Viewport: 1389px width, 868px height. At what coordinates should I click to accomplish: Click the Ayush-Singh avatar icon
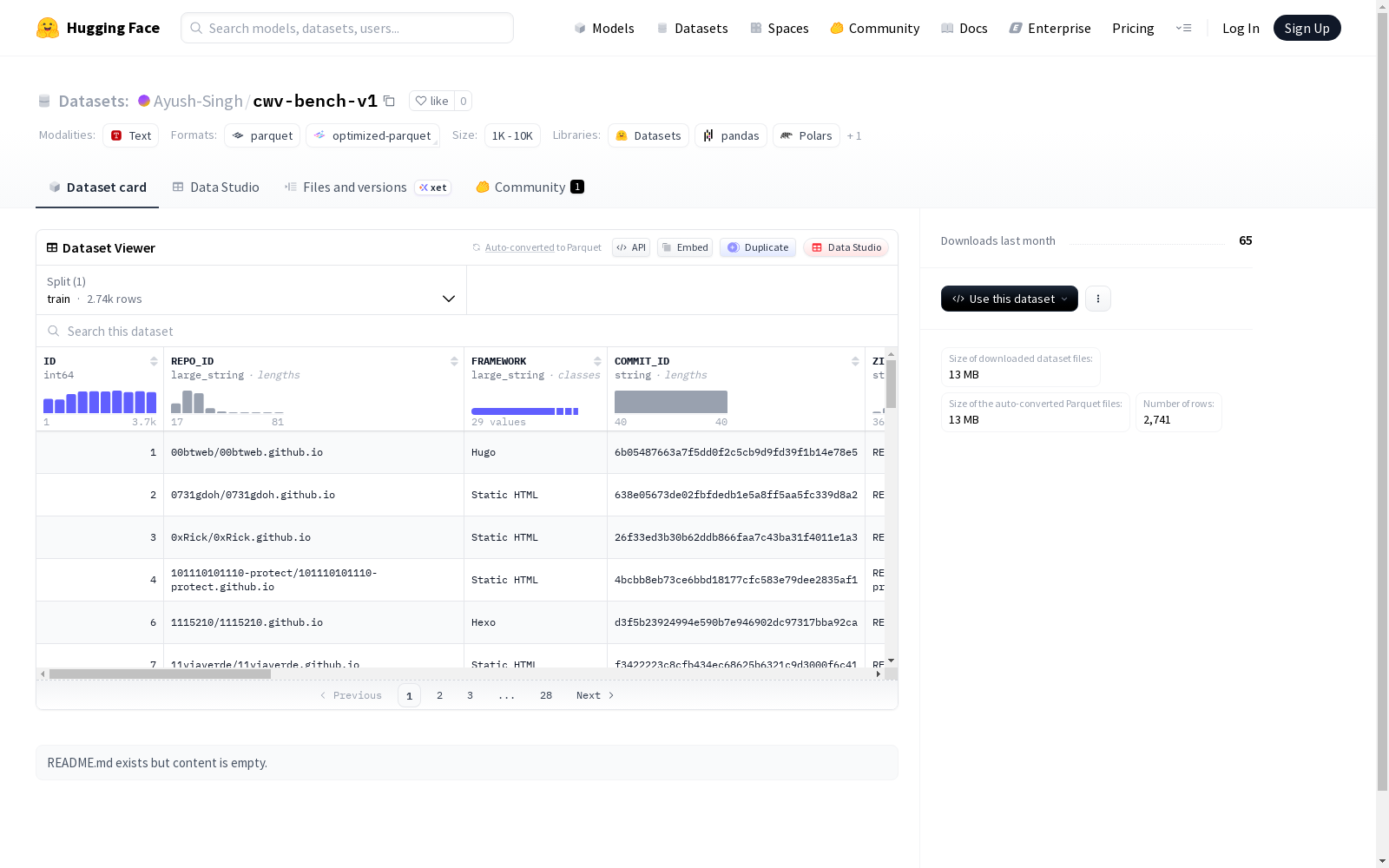point(144,101)
